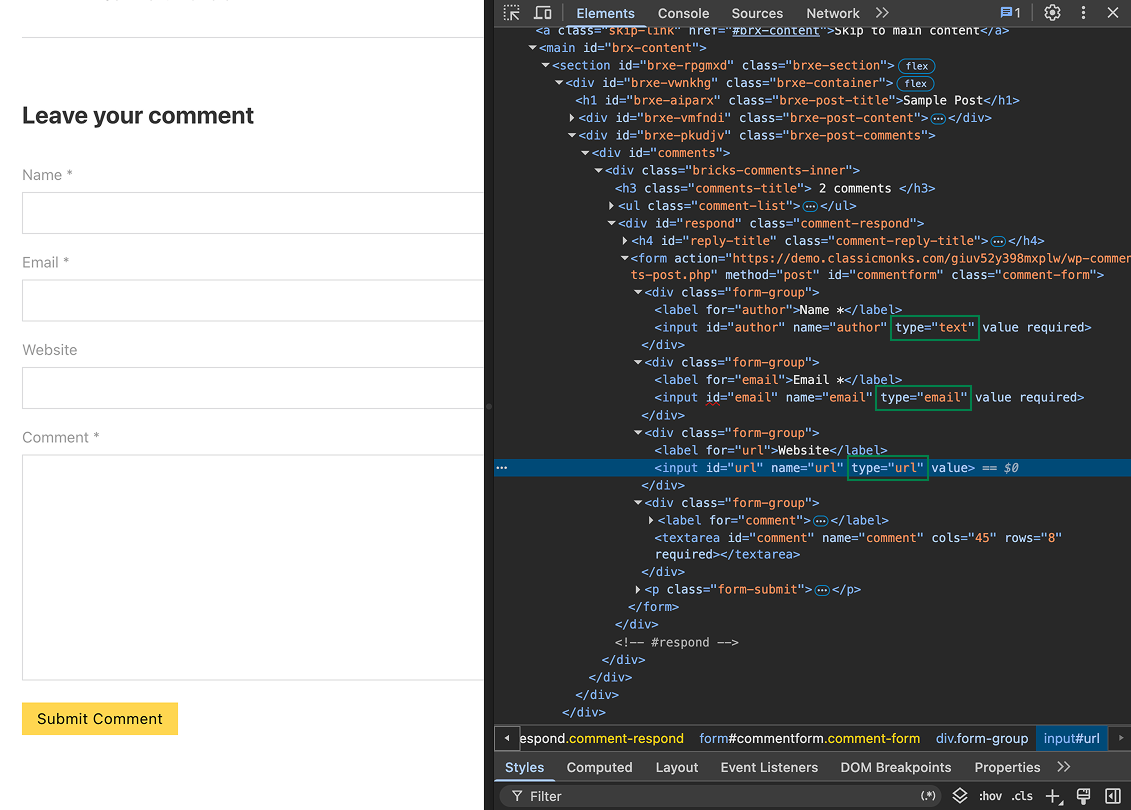Select the input id="author" node
This screenshot has width=1131, height=810.
click(872, 327)
